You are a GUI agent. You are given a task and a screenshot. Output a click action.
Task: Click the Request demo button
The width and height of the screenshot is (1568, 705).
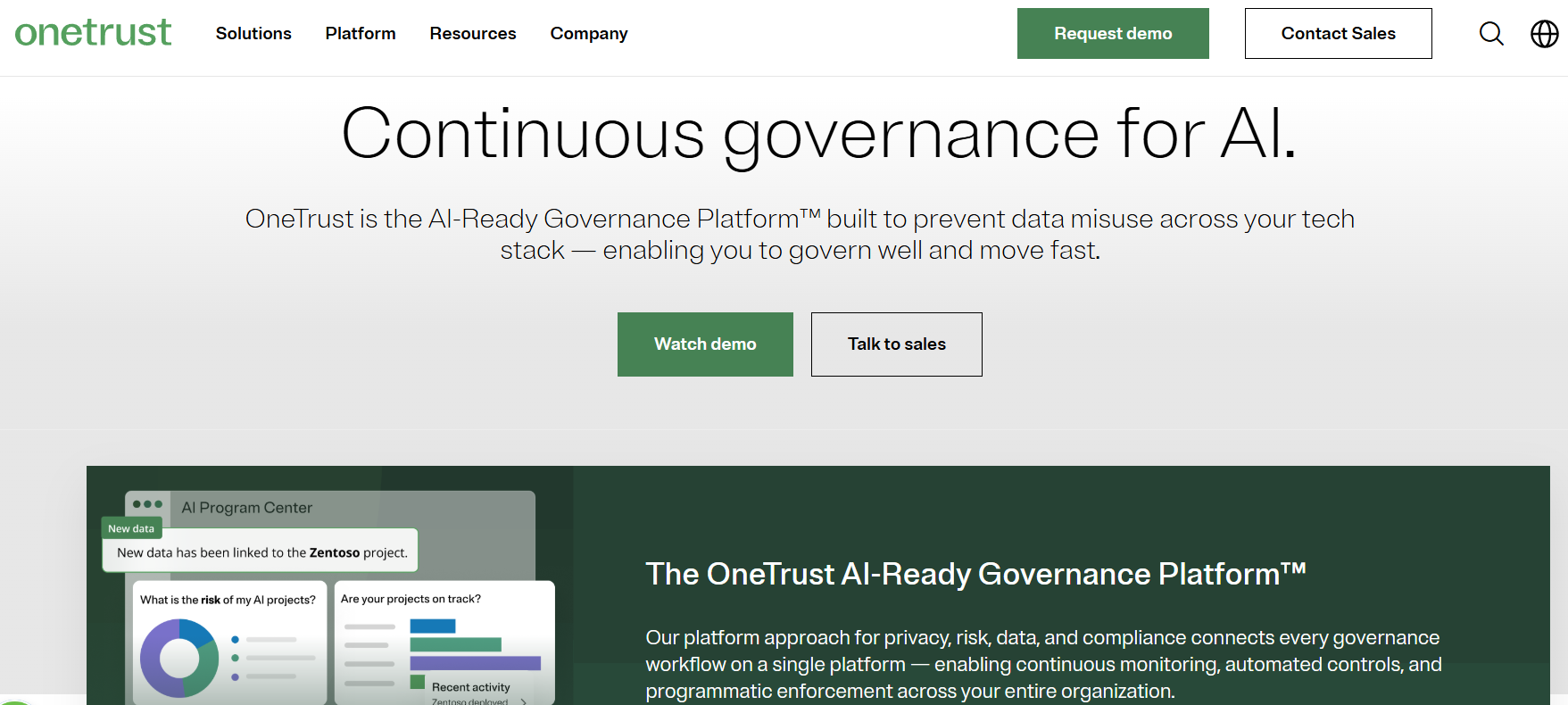click(1113, 34)
